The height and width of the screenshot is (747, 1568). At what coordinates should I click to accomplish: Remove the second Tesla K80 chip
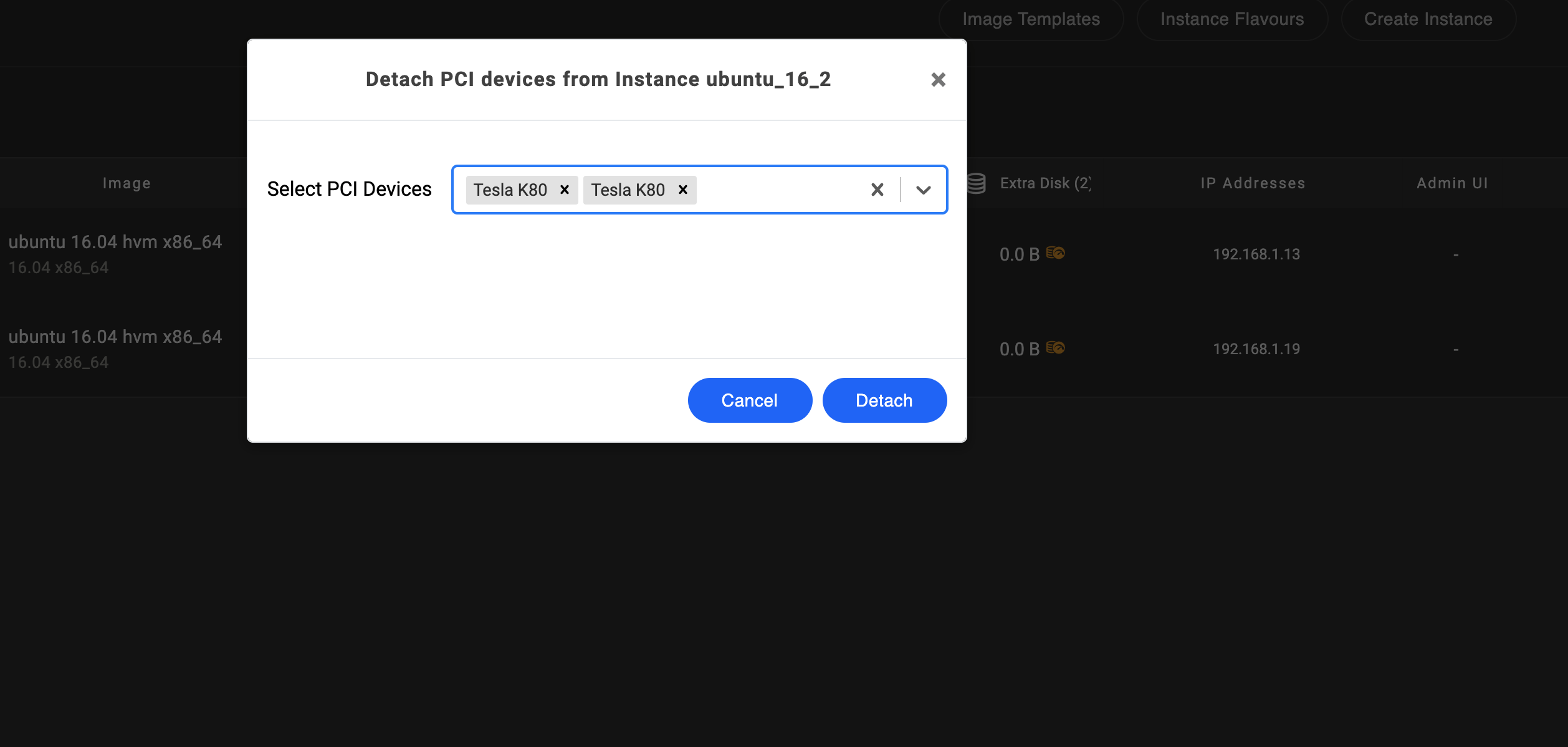(x=683, y=190)
